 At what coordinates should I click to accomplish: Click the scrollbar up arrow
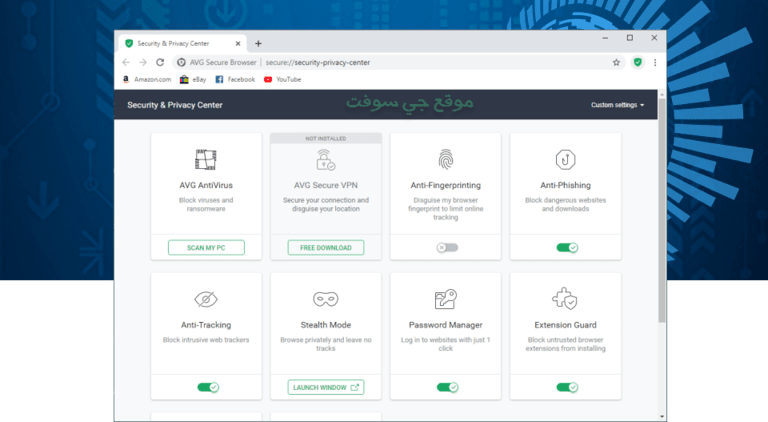coord(662,94)
